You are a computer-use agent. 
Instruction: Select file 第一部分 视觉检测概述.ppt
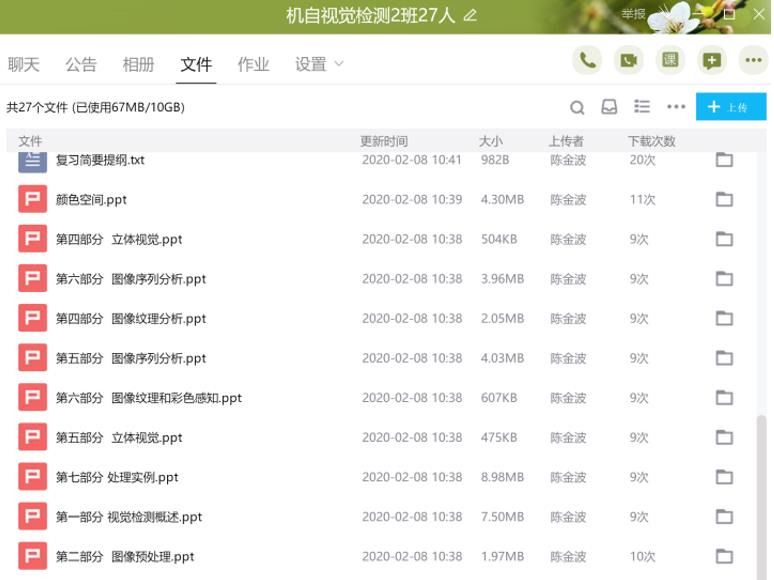pos(129,517)
